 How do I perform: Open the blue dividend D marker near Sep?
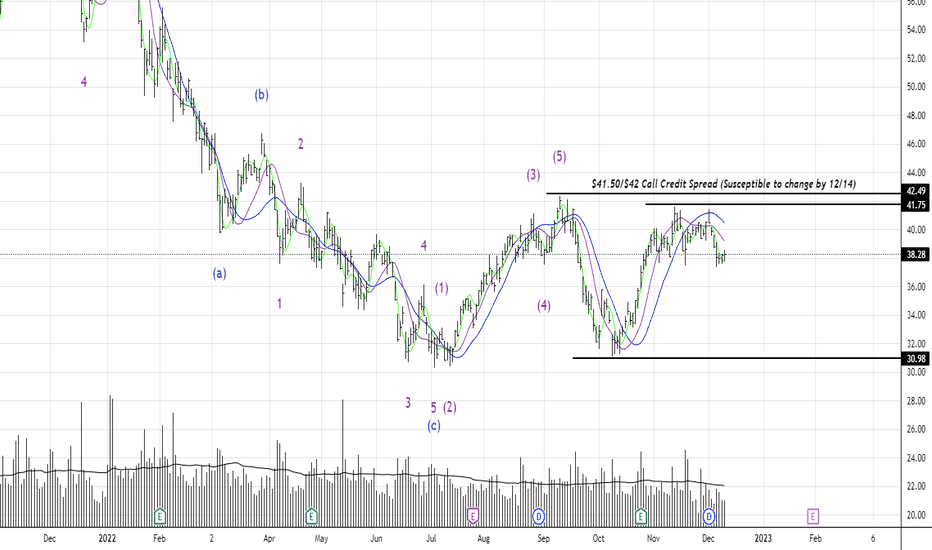tap(539, 516)
